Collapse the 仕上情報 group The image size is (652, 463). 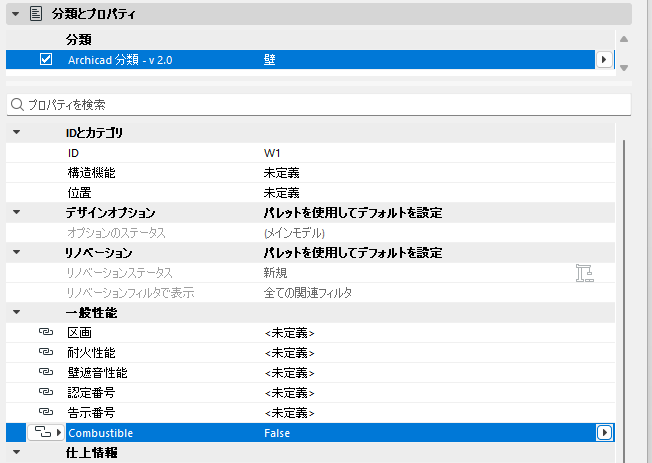tap(17, 452)
